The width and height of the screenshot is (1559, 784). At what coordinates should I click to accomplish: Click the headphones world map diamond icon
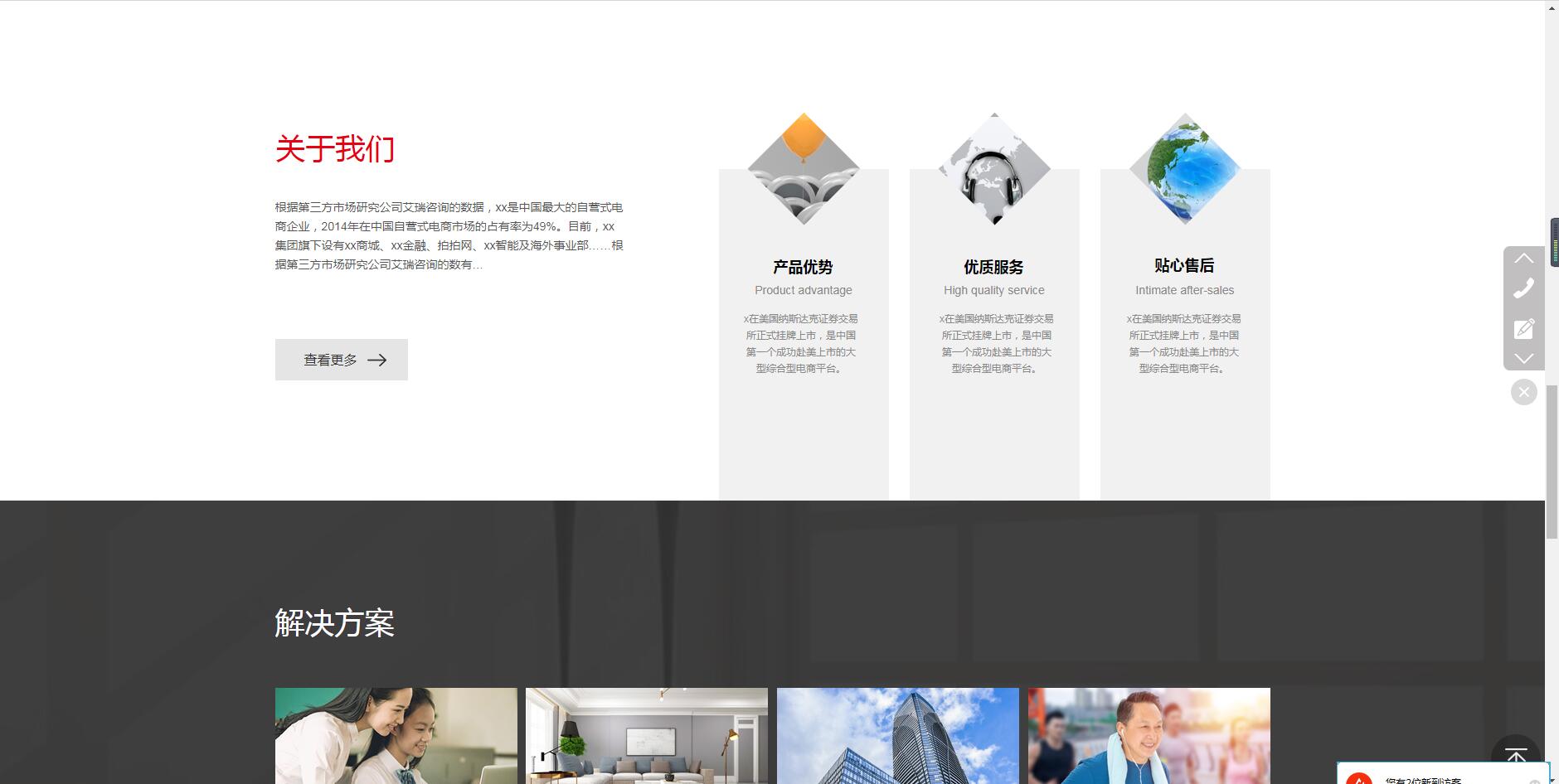point(994,169)
